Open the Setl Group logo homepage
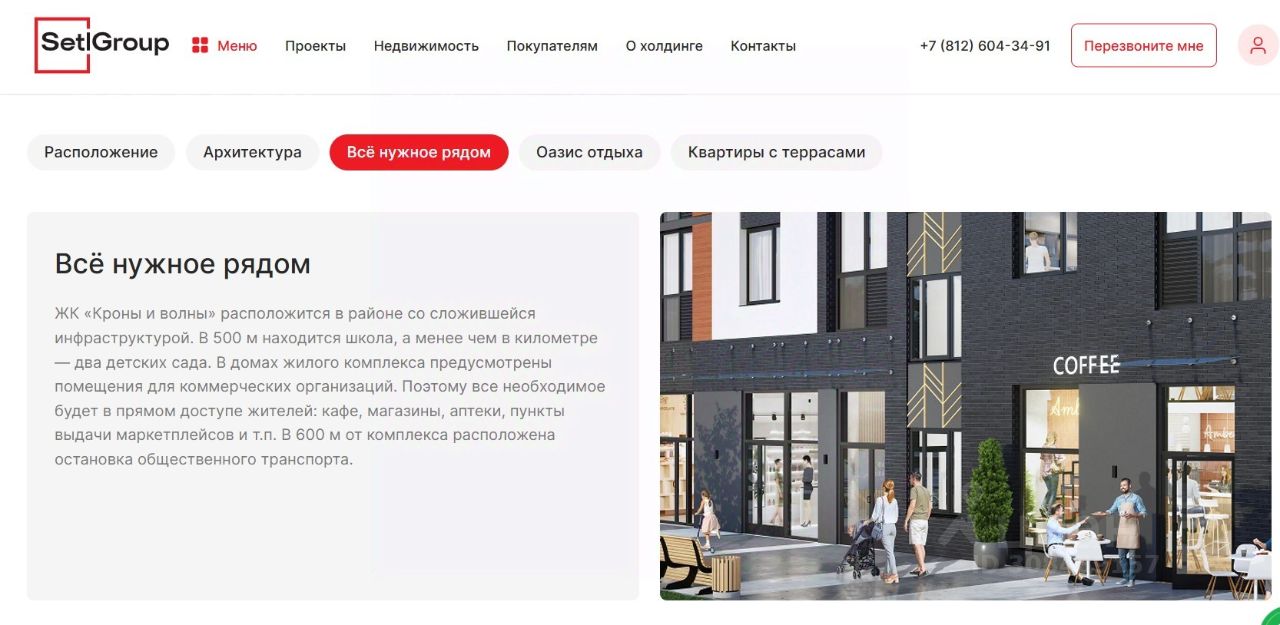Screen dimensions: 1280x625 click(102, 45)
